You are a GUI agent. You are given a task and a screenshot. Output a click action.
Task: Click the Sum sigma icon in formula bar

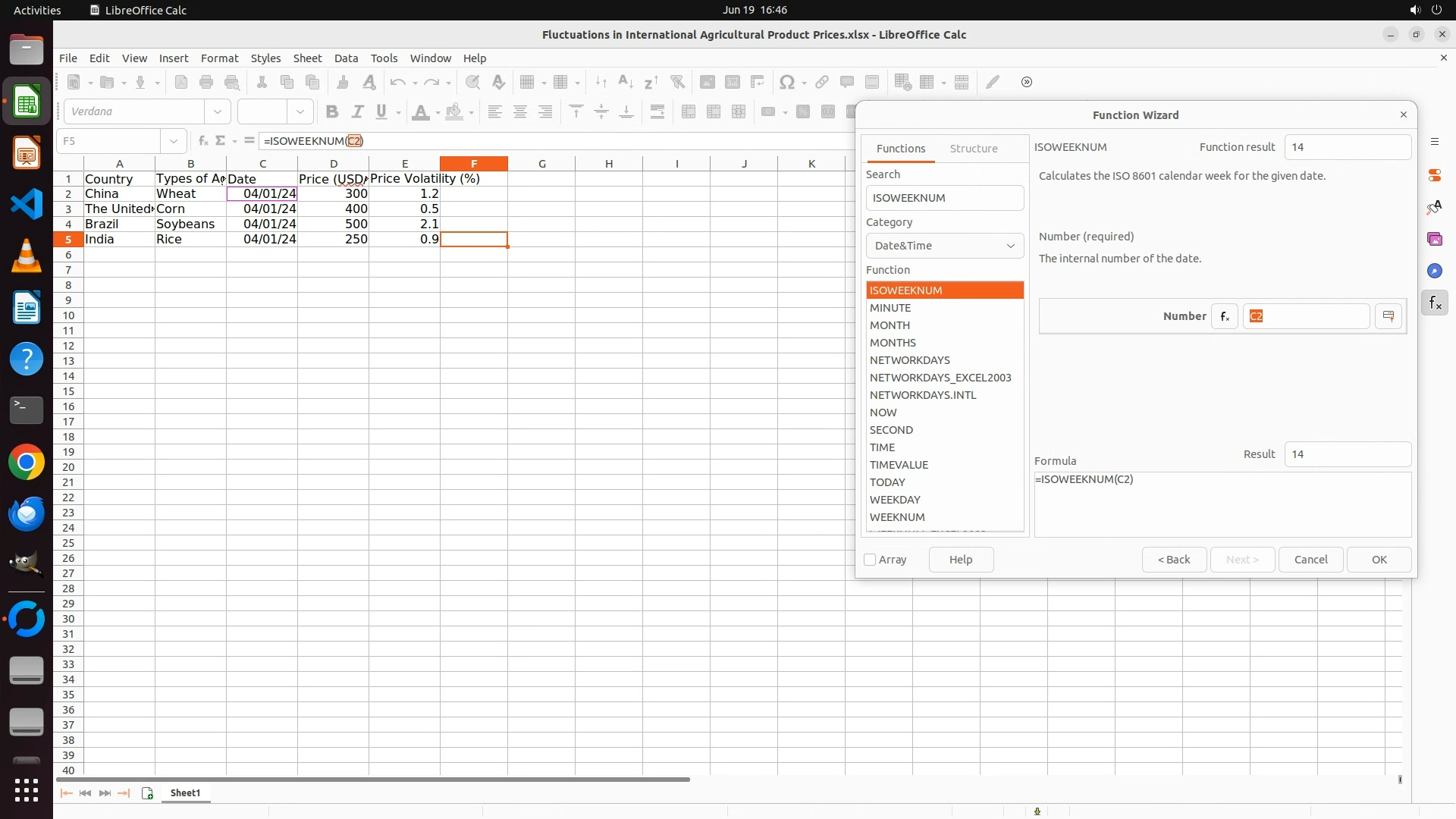coord(221,141)
